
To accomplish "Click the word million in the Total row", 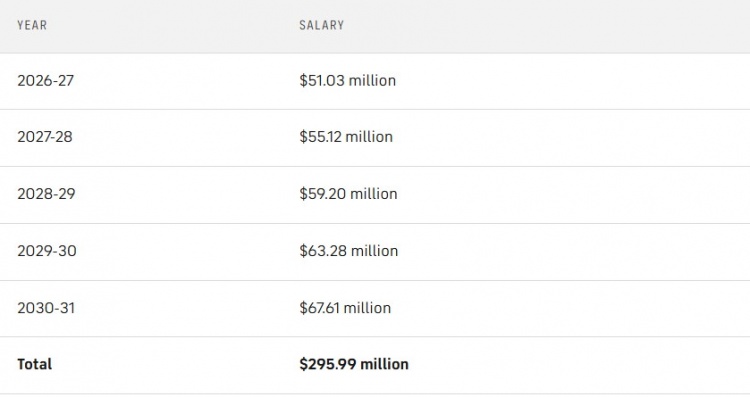I will (385, 364).
